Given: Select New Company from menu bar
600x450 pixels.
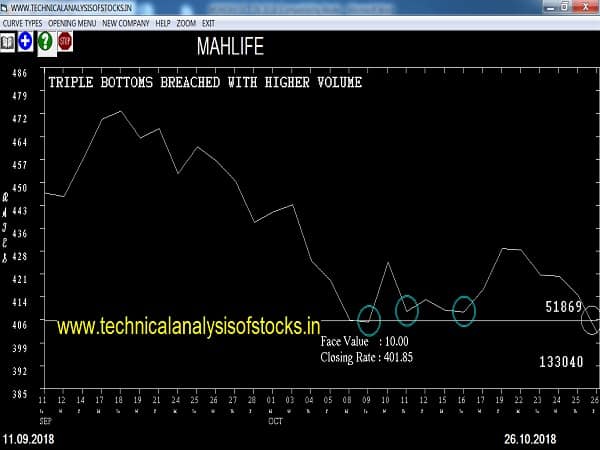Looking at the screenshot, I should 126,22.
